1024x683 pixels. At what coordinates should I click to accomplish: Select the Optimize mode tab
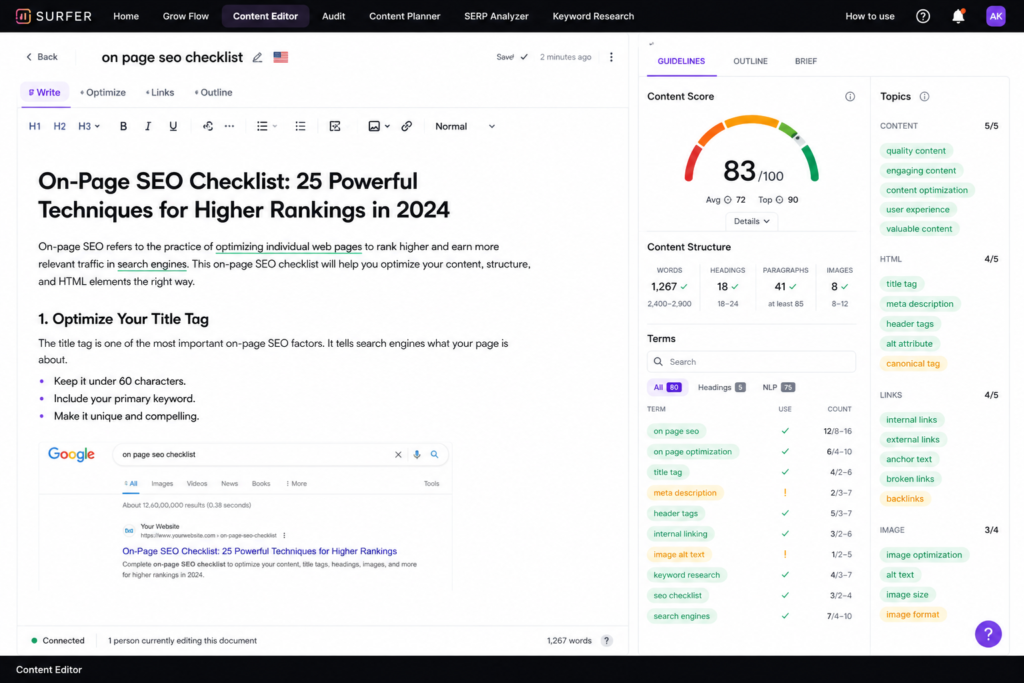(103, 93)
